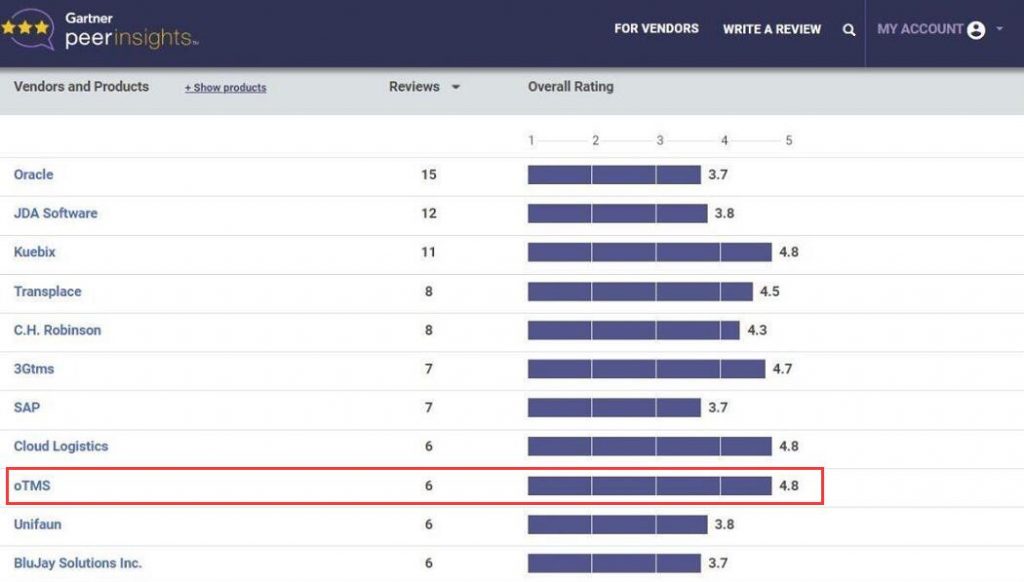Click the oTMS 4.8 rating bar
Screen dimensions: 1024x582
tap(649, 486)
